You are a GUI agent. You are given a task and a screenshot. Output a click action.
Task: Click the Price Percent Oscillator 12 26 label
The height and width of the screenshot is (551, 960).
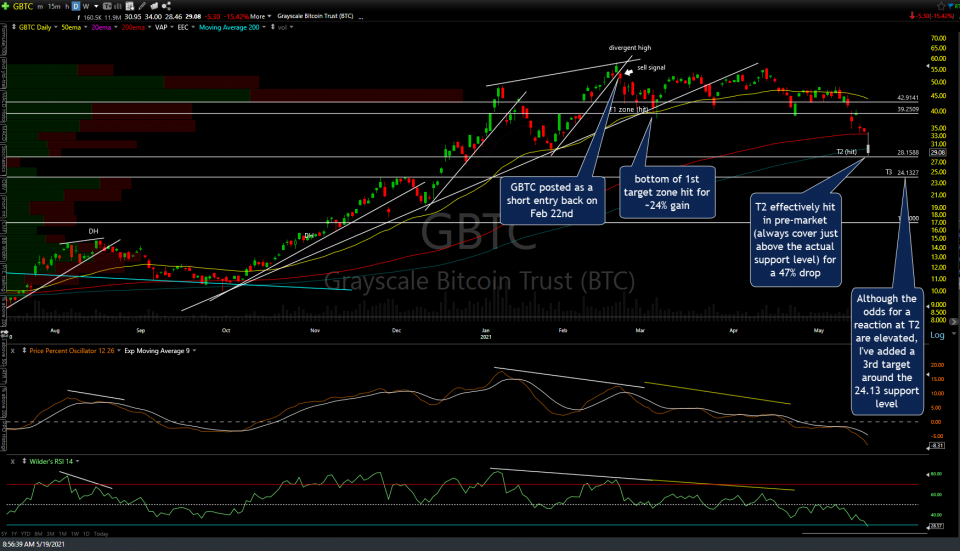72,351
